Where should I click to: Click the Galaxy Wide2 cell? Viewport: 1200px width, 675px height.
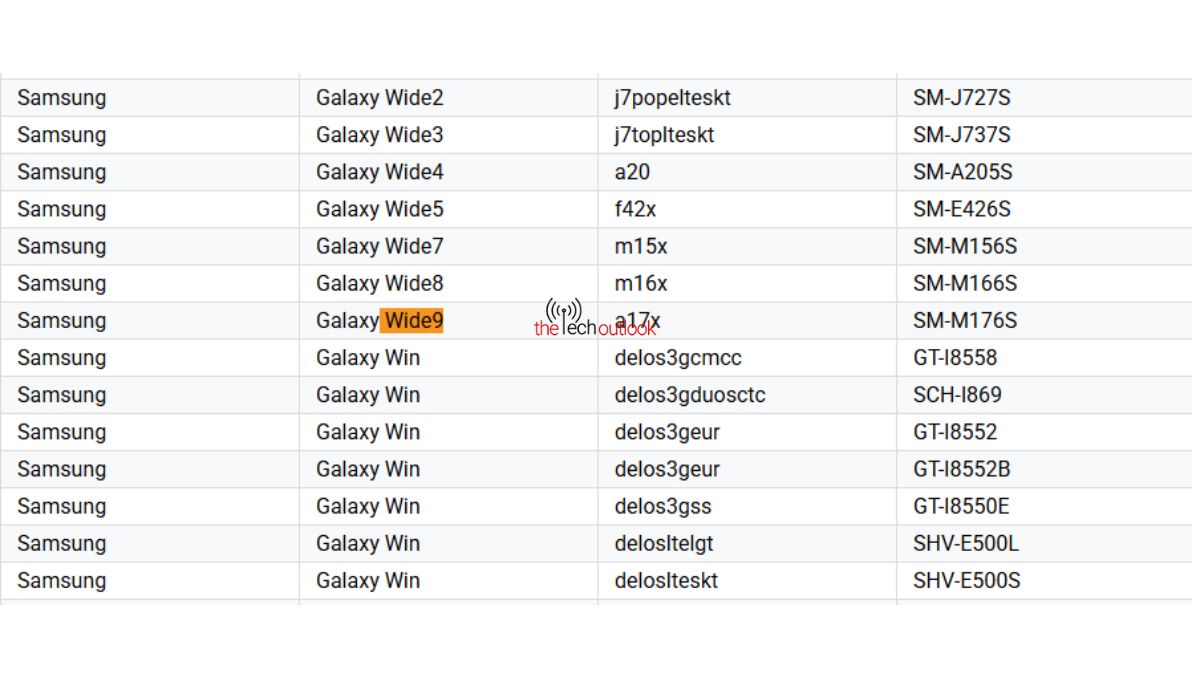[449, 98]
